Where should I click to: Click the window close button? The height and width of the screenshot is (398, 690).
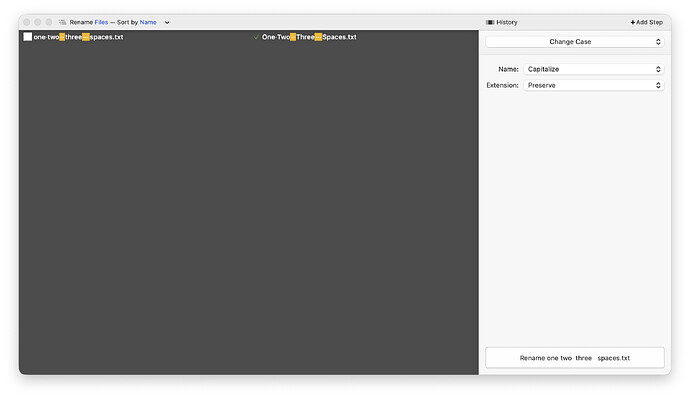click(26, 22)
